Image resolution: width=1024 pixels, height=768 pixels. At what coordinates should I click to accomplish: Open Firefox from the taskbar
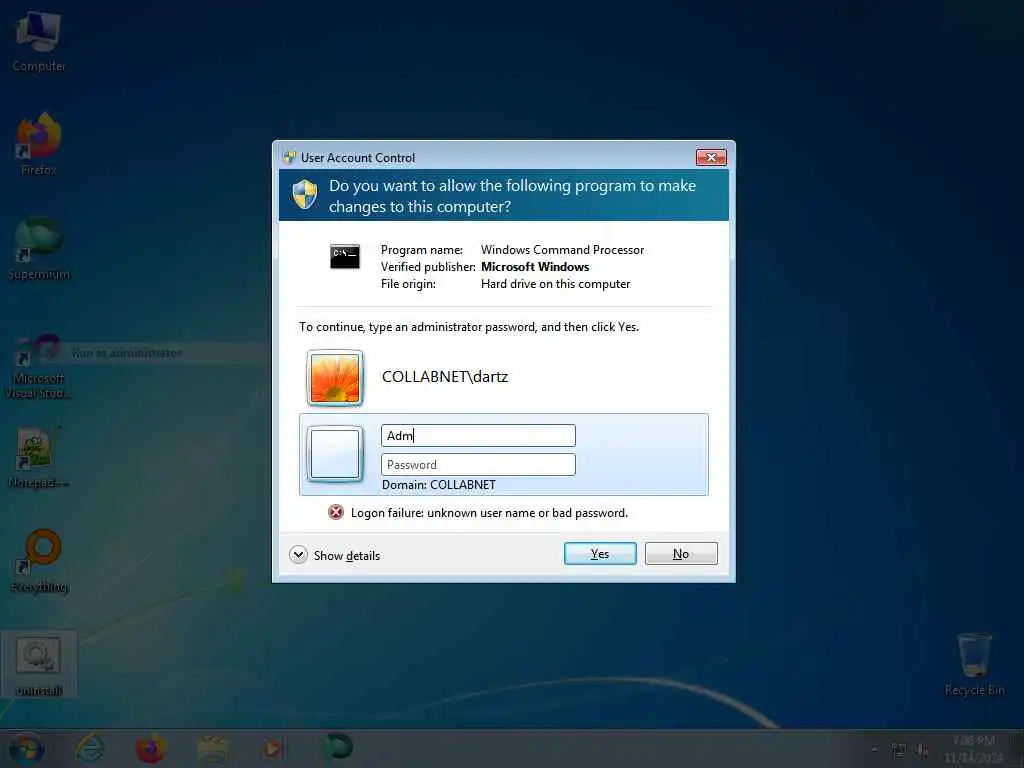click(150, 748)
